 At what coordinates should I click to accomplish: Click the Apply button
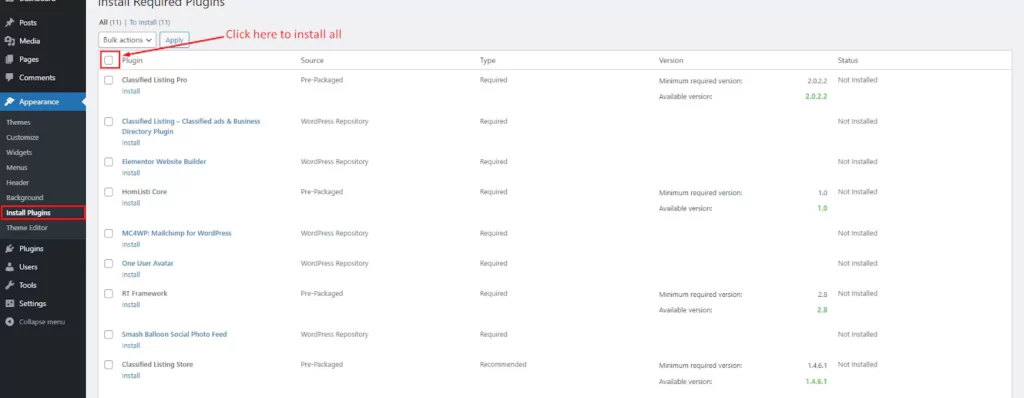tap(174, 40)
